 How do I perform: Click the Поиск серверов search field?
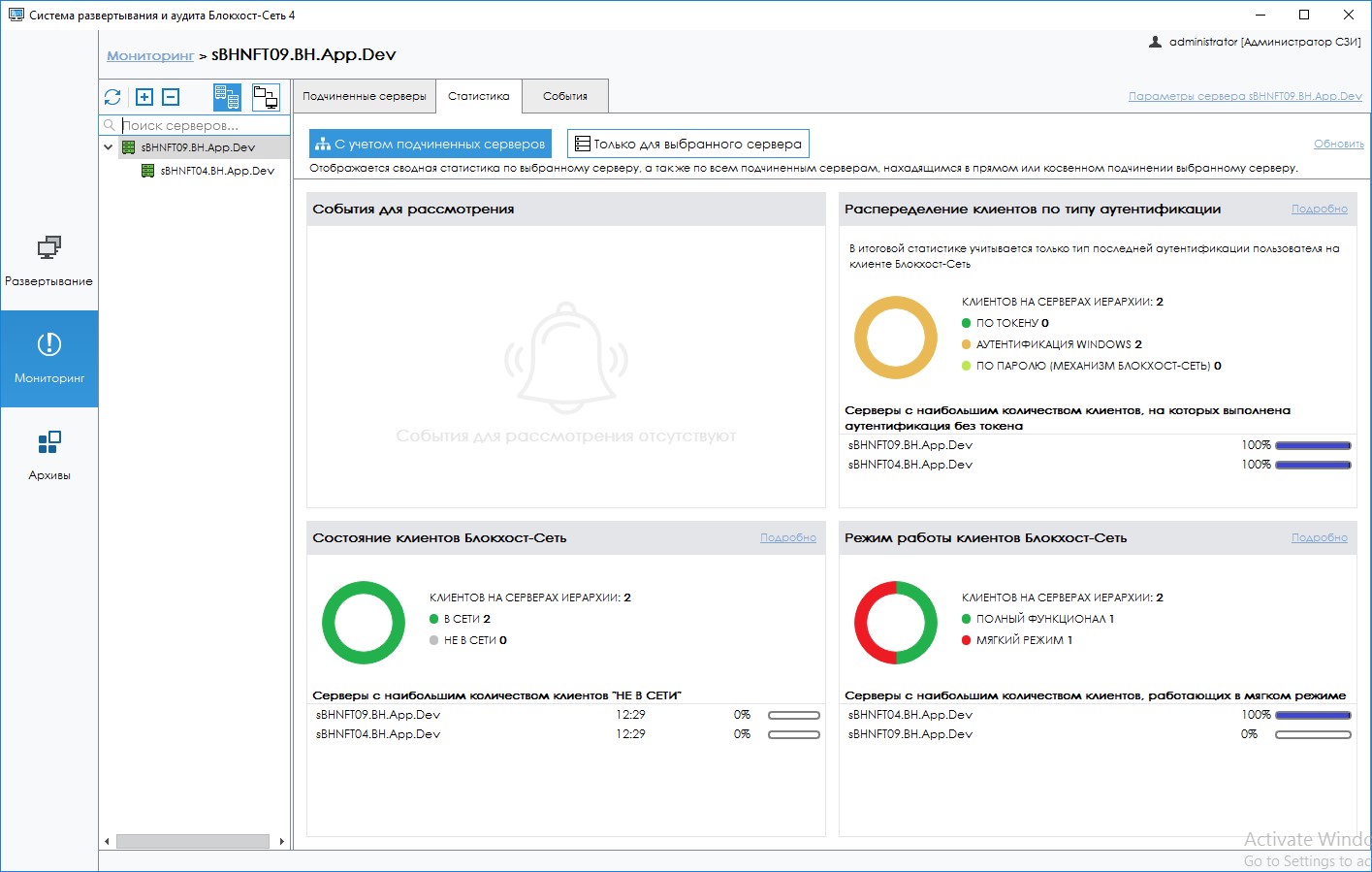pyautogui.click(x=204, y=125)
